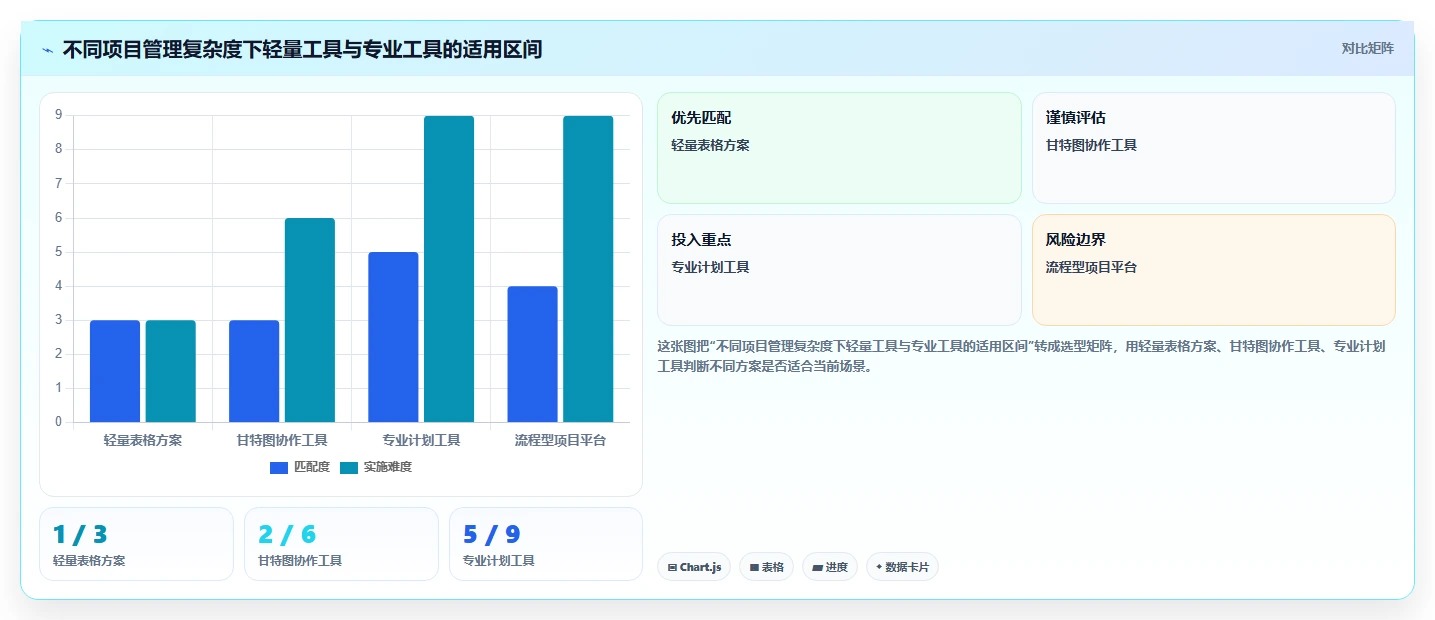Click the Chart.js tag text

[700, 567]
